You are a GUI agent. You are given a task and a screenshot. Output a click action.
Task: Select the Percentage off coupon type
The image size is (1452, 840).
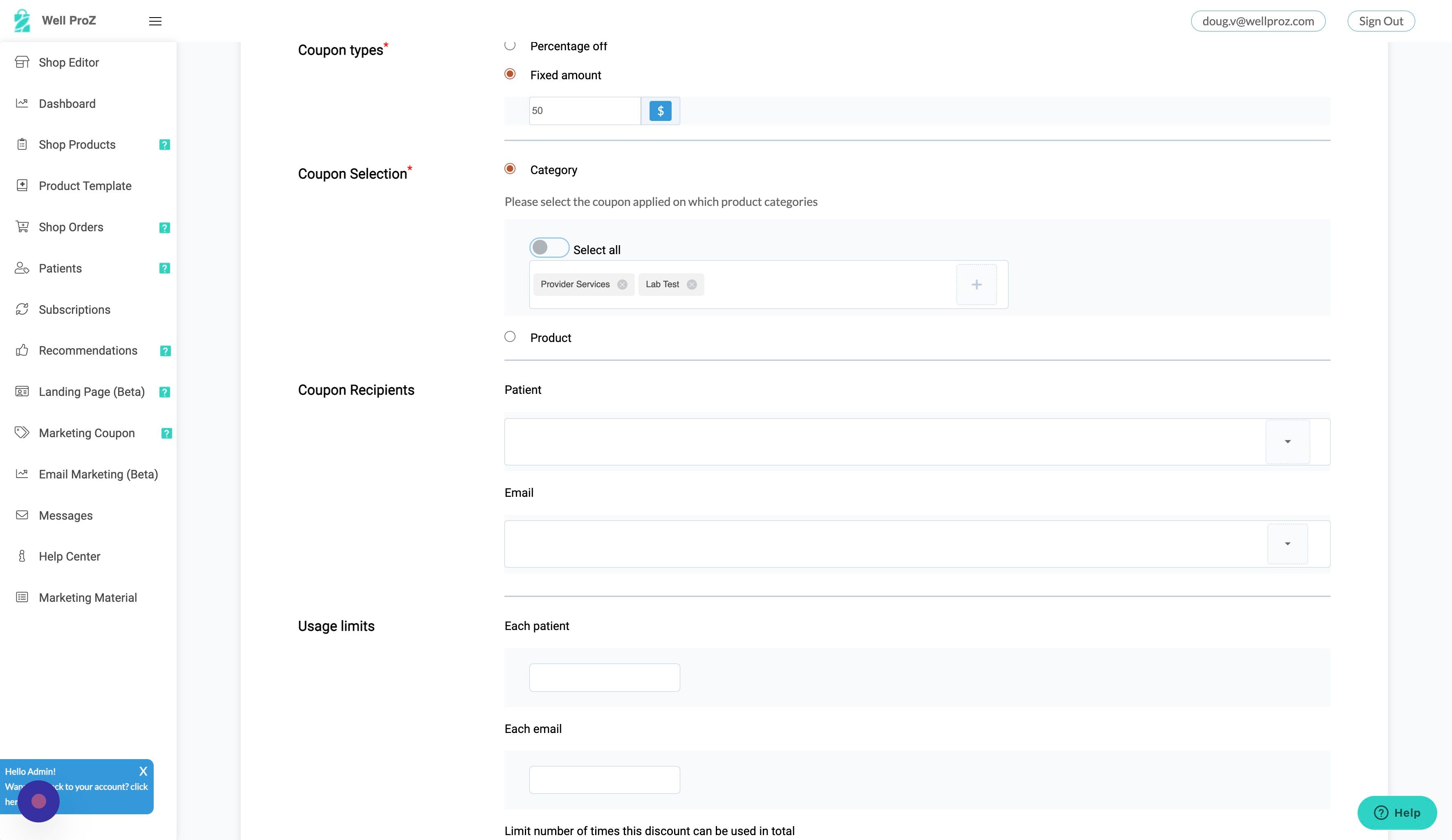pyautogui.click(x=509, y=45)
